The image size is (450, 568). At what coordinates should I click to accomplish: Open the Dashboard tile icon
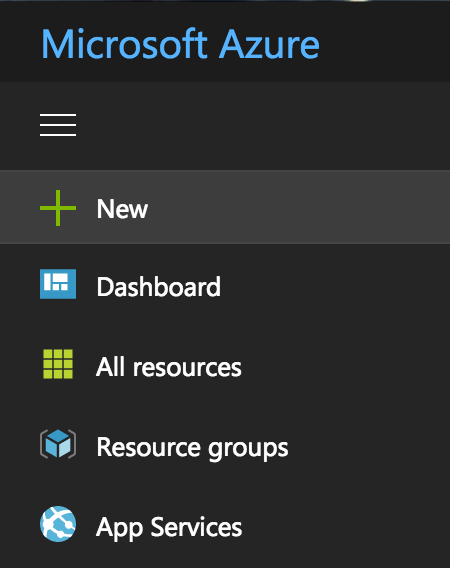point(58,284)
